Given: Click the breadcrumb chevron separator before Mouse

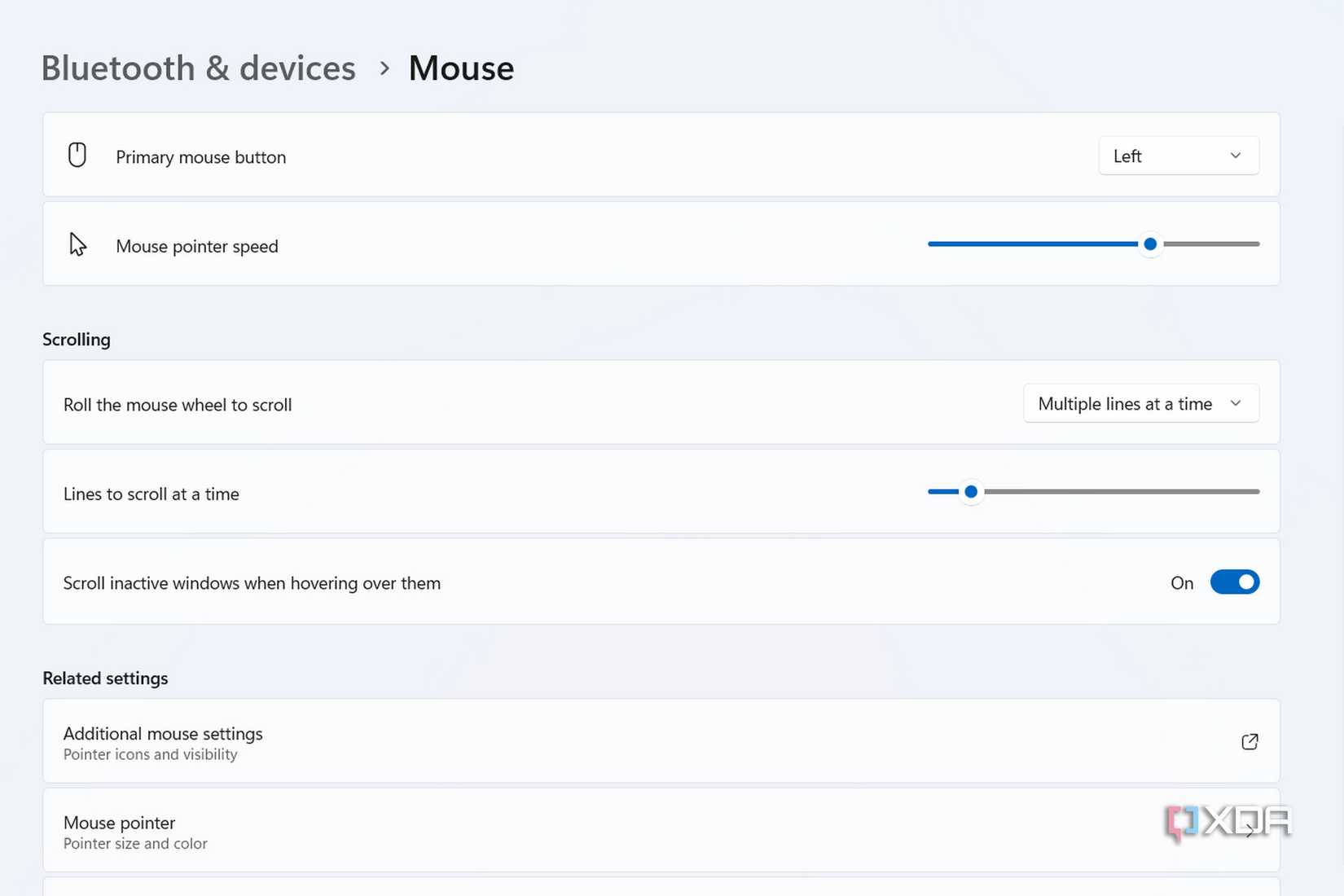Looking at the screenshot, I should click(x=384, y=68).
